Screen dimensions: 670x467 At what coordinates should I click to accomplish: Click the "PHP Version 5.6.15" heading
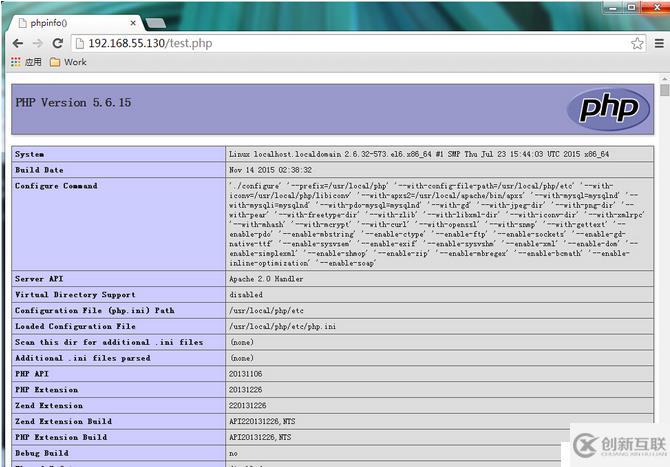pyautogui.click(x=73, y=103)
